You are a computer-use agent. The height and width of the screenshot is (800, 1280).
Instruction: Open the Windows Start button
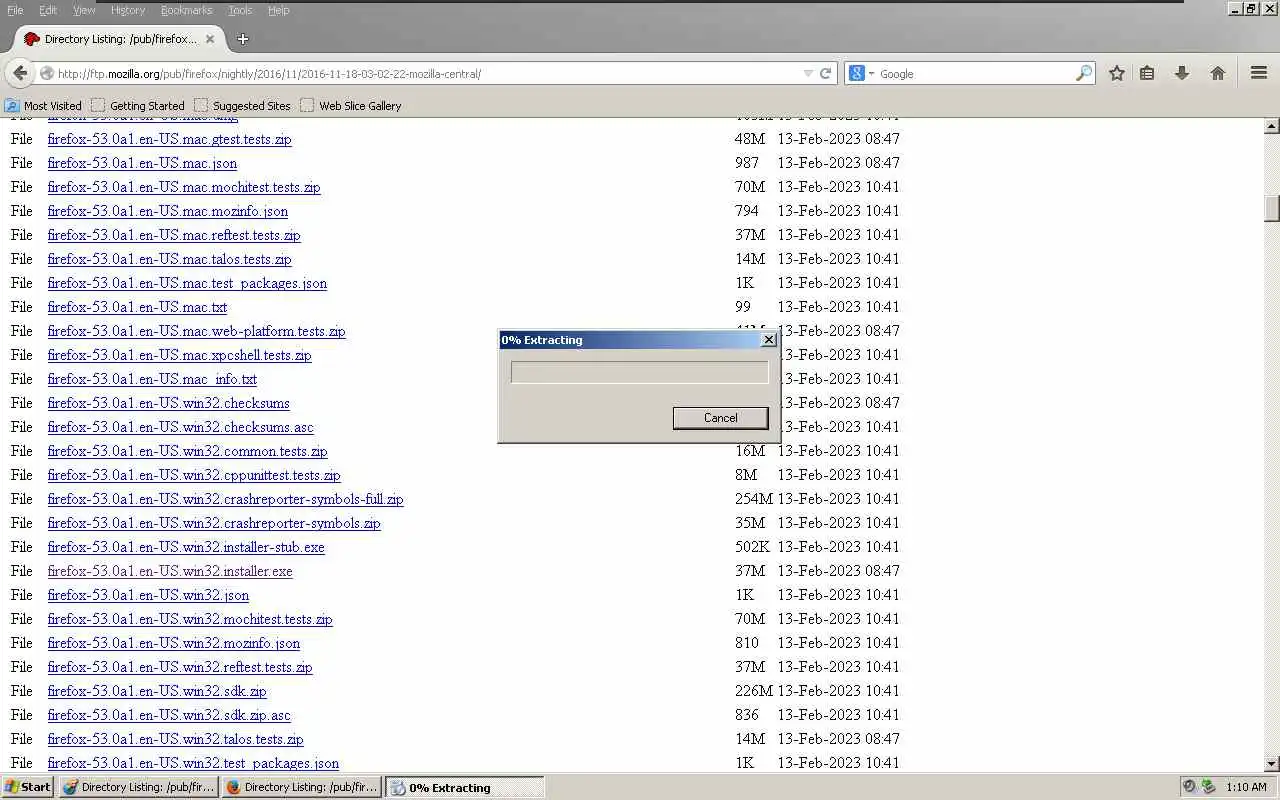click(x=27, y=787)
